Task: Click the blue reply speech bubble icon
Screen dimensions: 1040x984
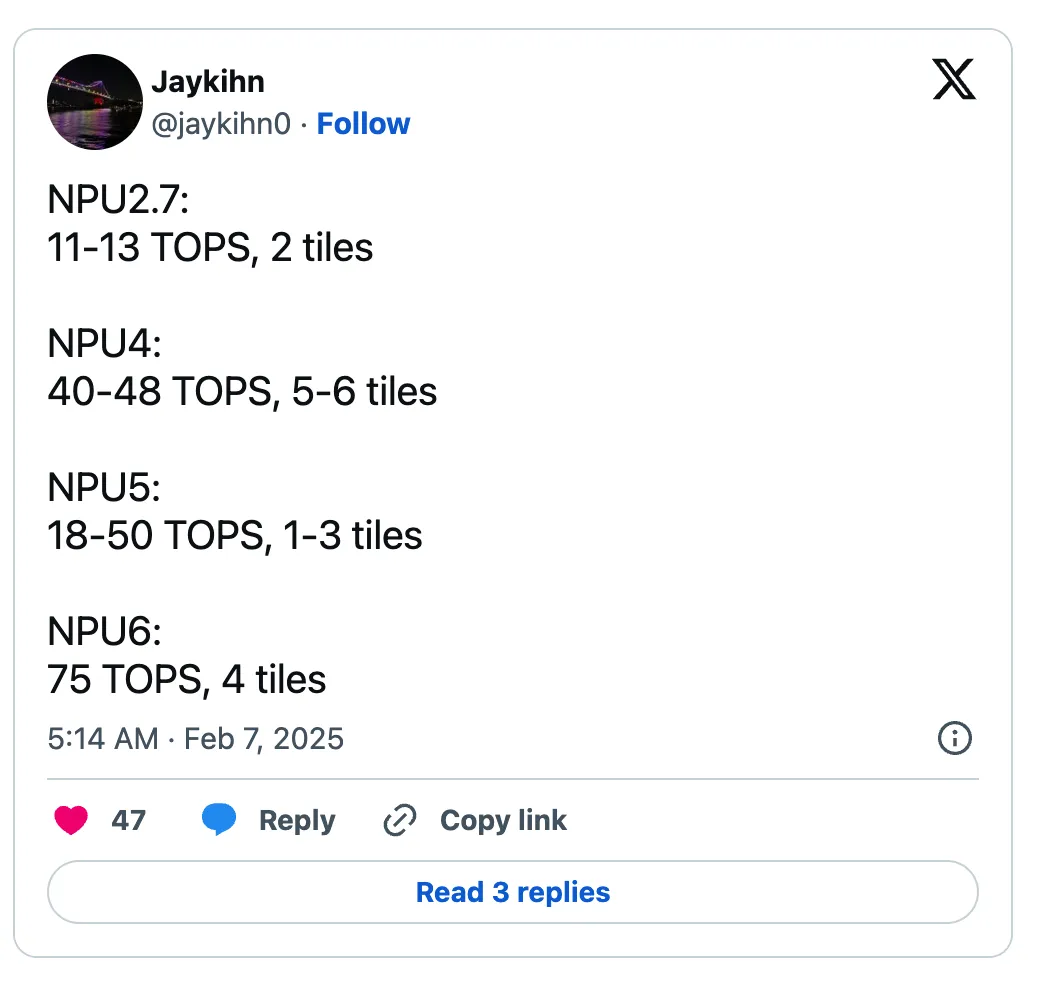Action: pyautogui.click(x=219, y=821)
